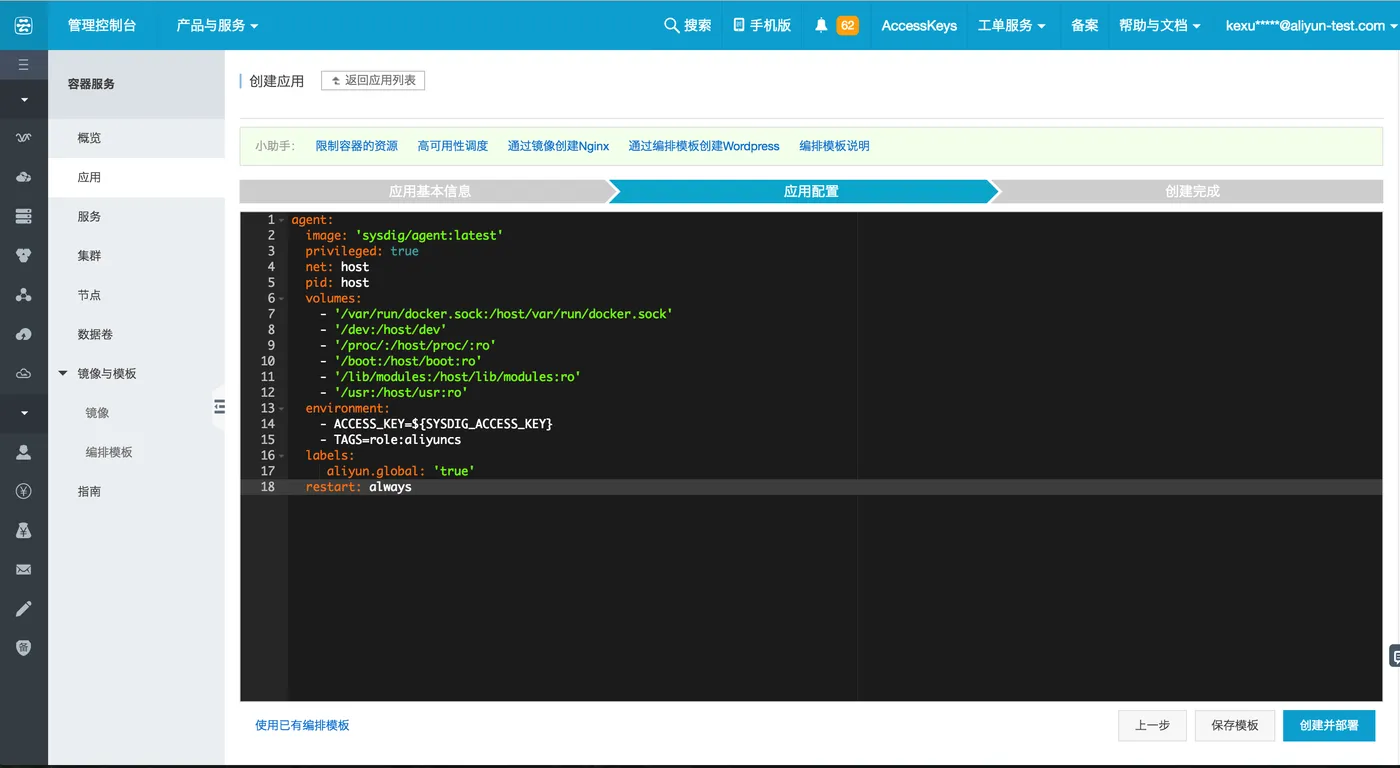Open the 产品与服务 dropdown
Viewport: 1400px width, 768px height.
coord(217,25)
